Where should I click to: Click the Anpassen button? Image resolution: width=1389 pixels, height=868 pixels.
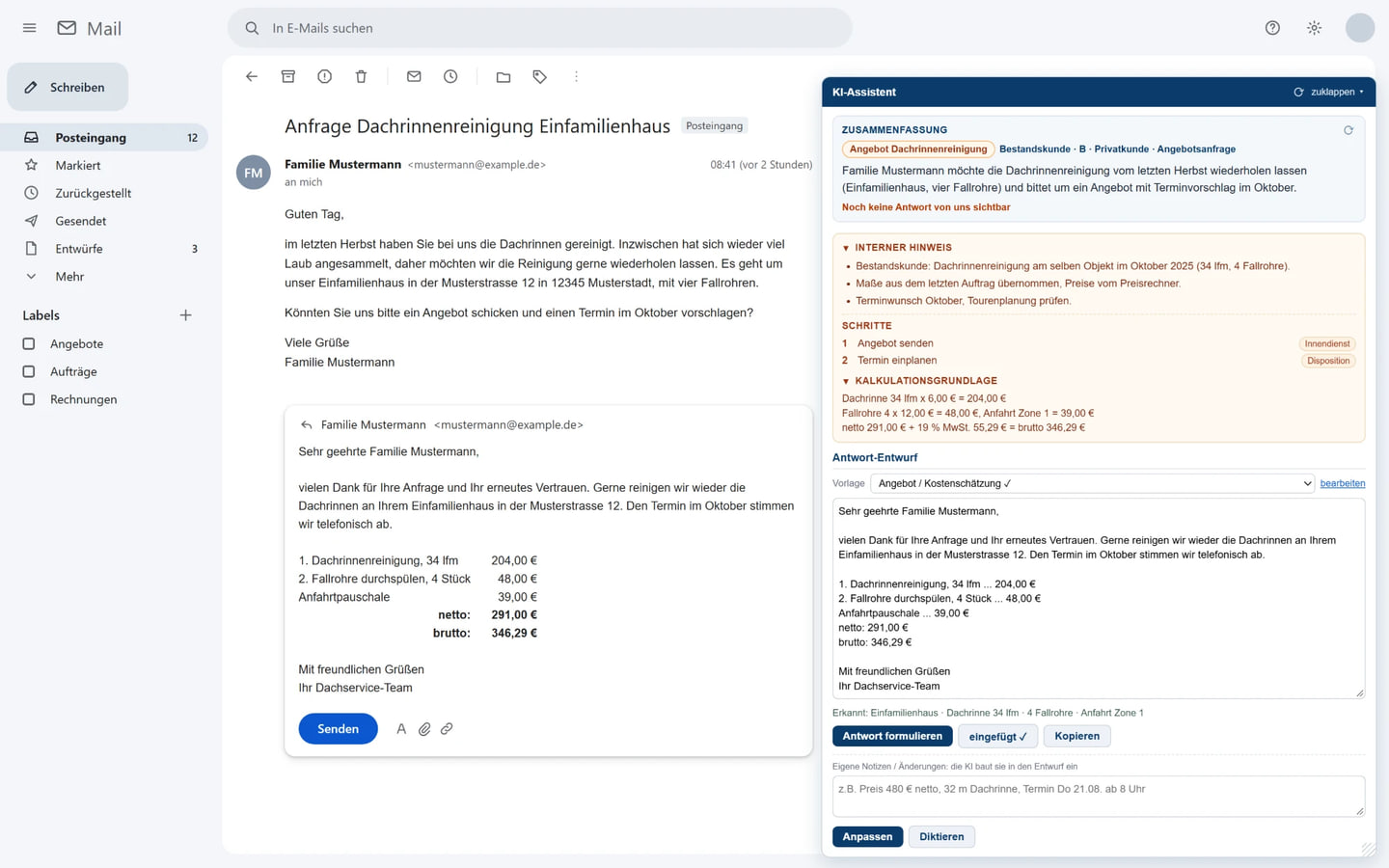point(867,836)
